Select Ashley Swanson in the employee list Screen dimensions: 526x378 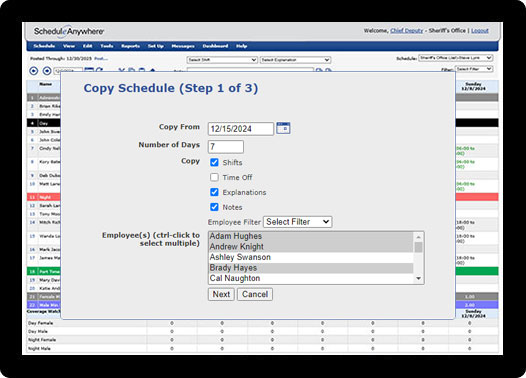click(x=311, y=257)
